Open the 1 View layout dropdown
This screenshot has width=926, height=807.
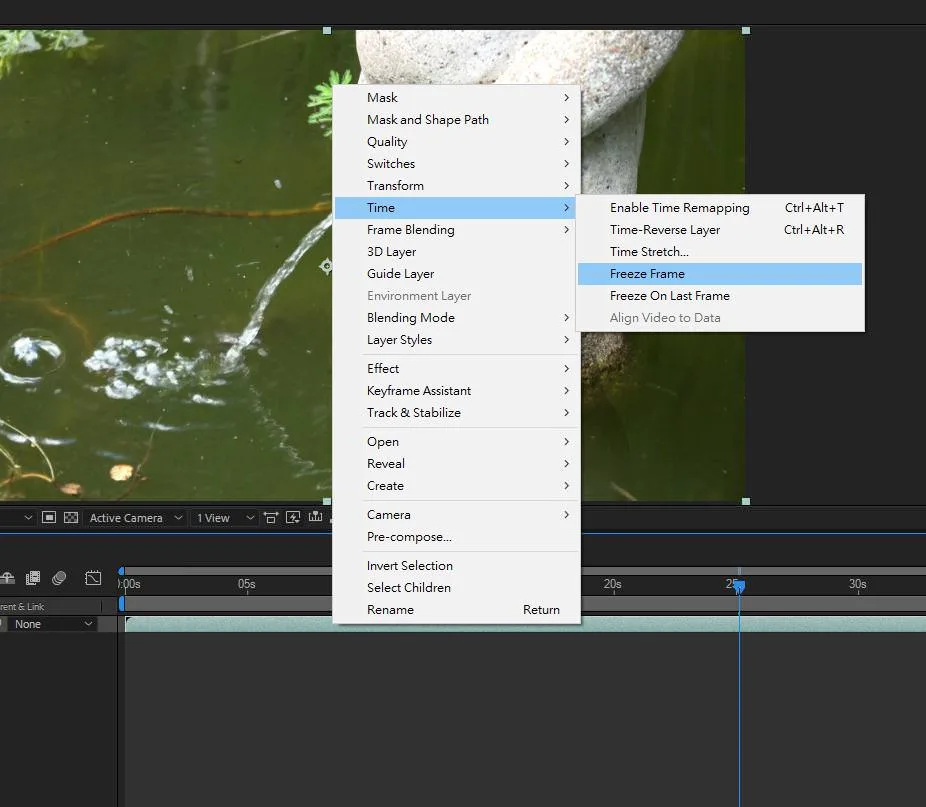(225, 518)
